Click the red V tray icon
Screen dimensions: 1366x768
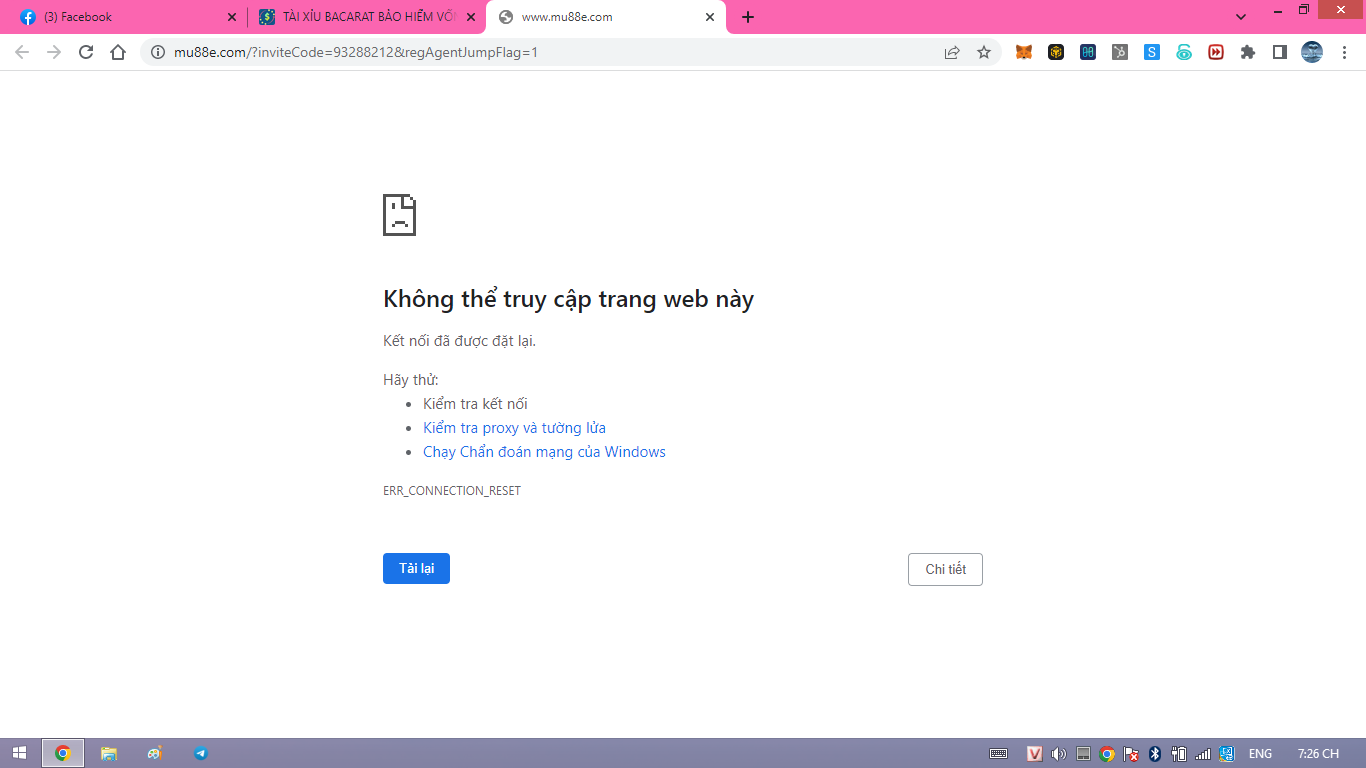point(1035,754)
